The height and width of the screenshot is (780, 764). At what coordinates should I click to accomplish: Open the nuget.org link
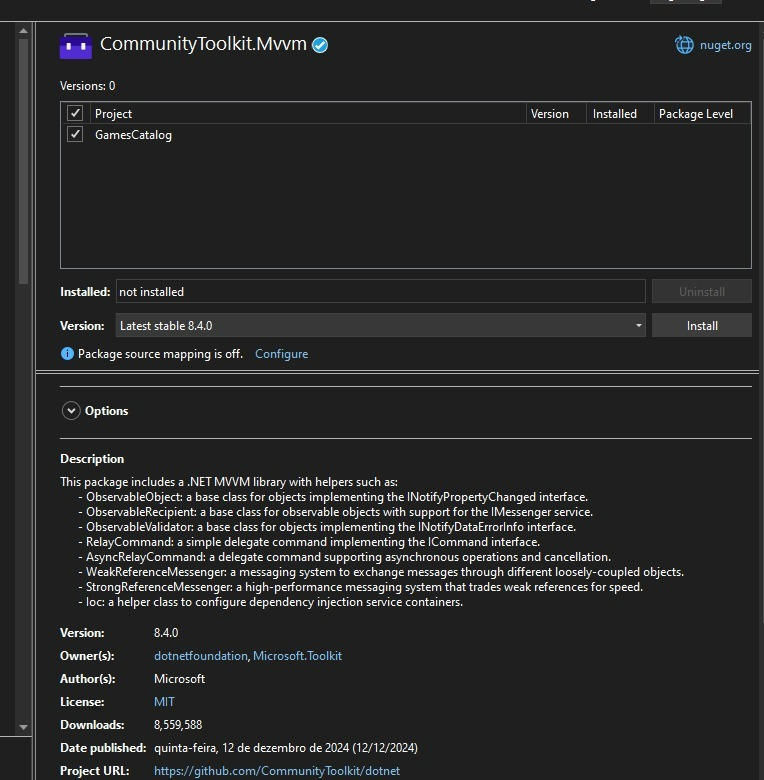click(727, 45)
